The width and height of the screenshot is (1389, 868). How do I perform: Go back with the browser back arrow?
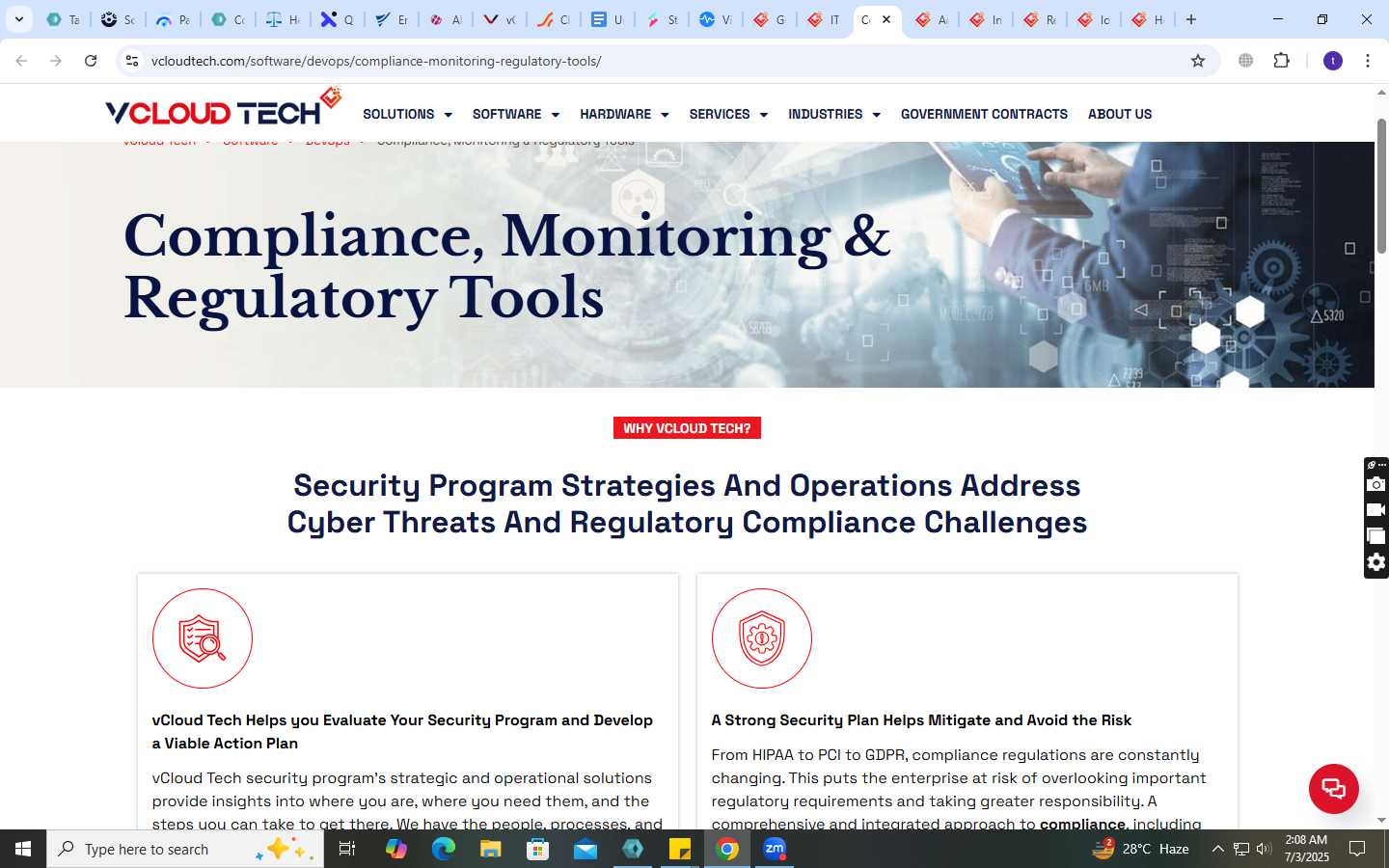coord(21,61)
